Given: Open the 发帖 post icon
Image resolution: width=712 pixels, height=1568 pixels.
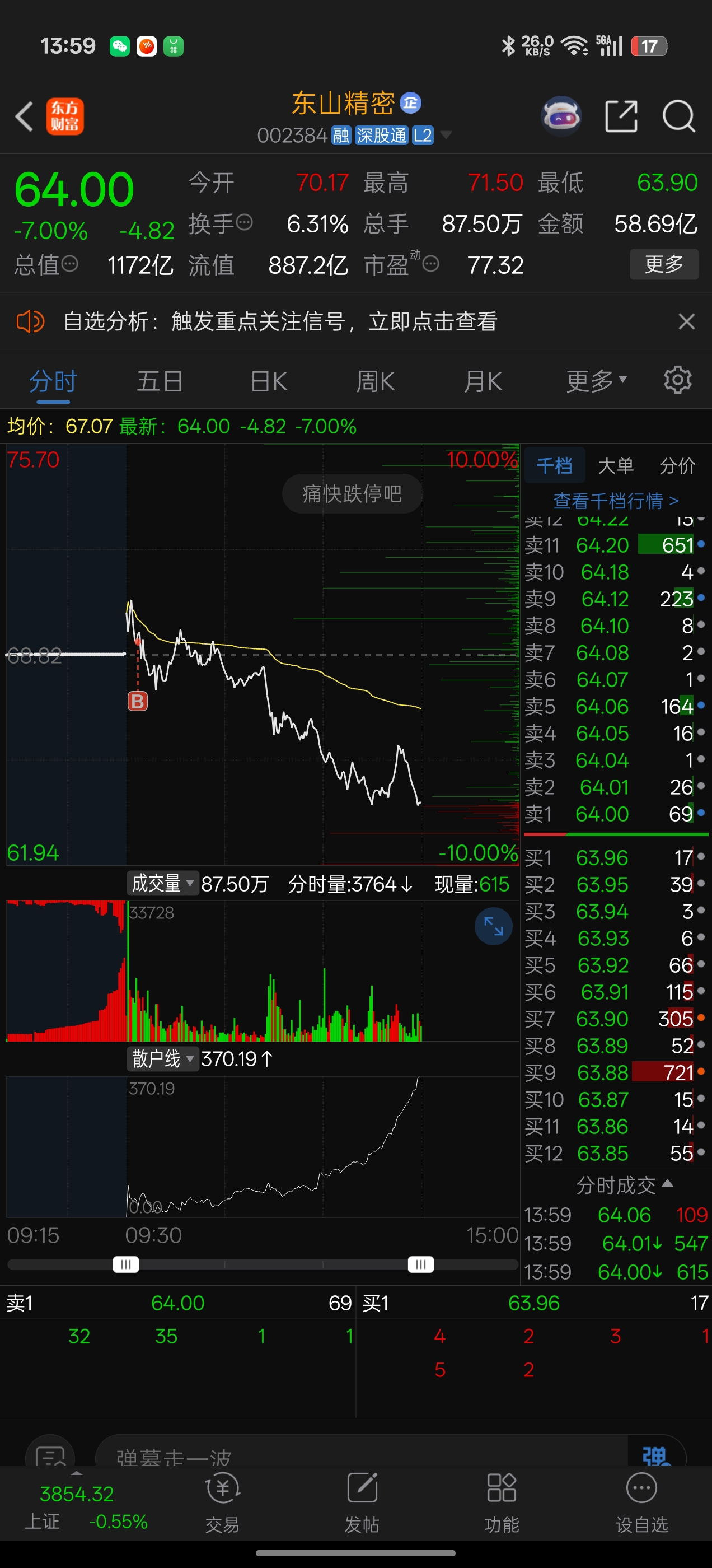Looking at the screenshot, I should tap(362, 1503).
